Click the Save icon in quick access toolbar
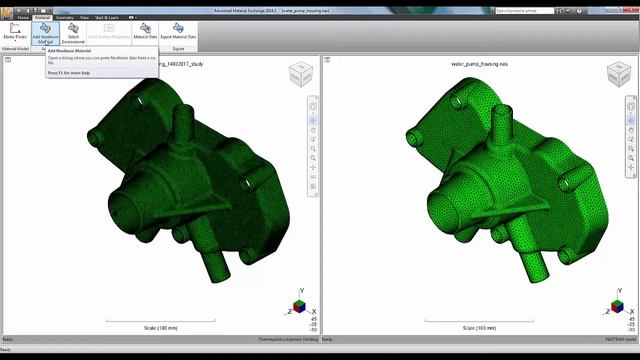The height and width of the screenshot is (360, 640). point(35,10)
